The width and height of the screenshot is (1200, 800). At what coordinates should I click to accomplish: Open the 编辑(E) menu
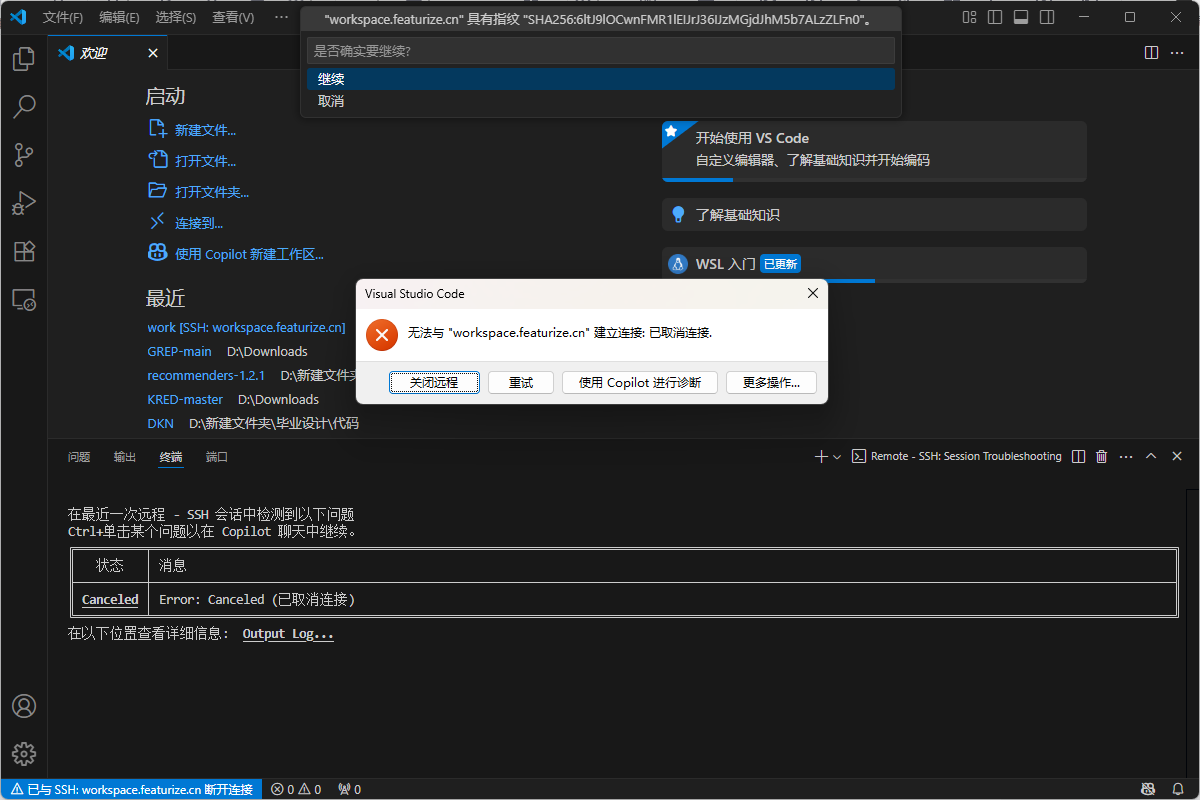point(119,17)
